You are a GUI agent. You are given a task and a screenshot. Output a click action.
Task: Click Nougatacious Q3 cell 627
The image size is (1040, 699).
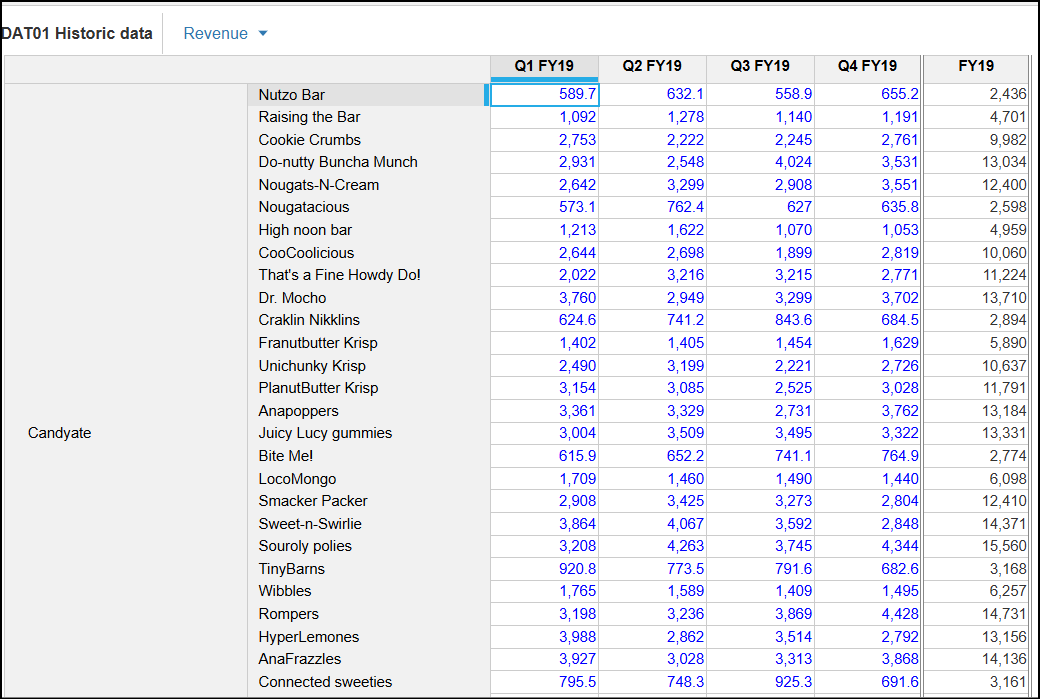pos(760,208)
